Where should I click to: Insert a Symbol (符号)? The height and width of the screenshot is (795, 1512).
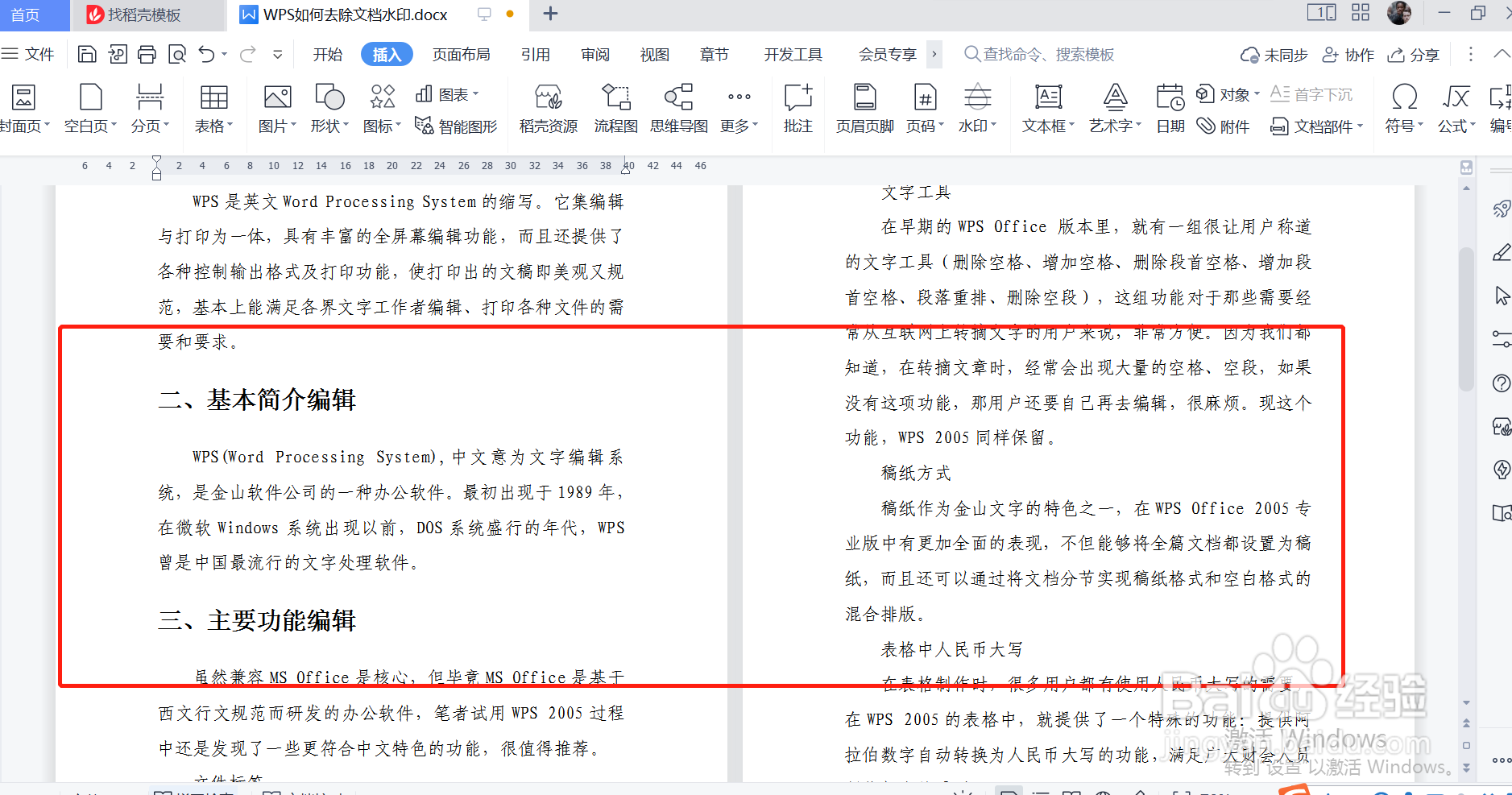tap(1404, 109)
